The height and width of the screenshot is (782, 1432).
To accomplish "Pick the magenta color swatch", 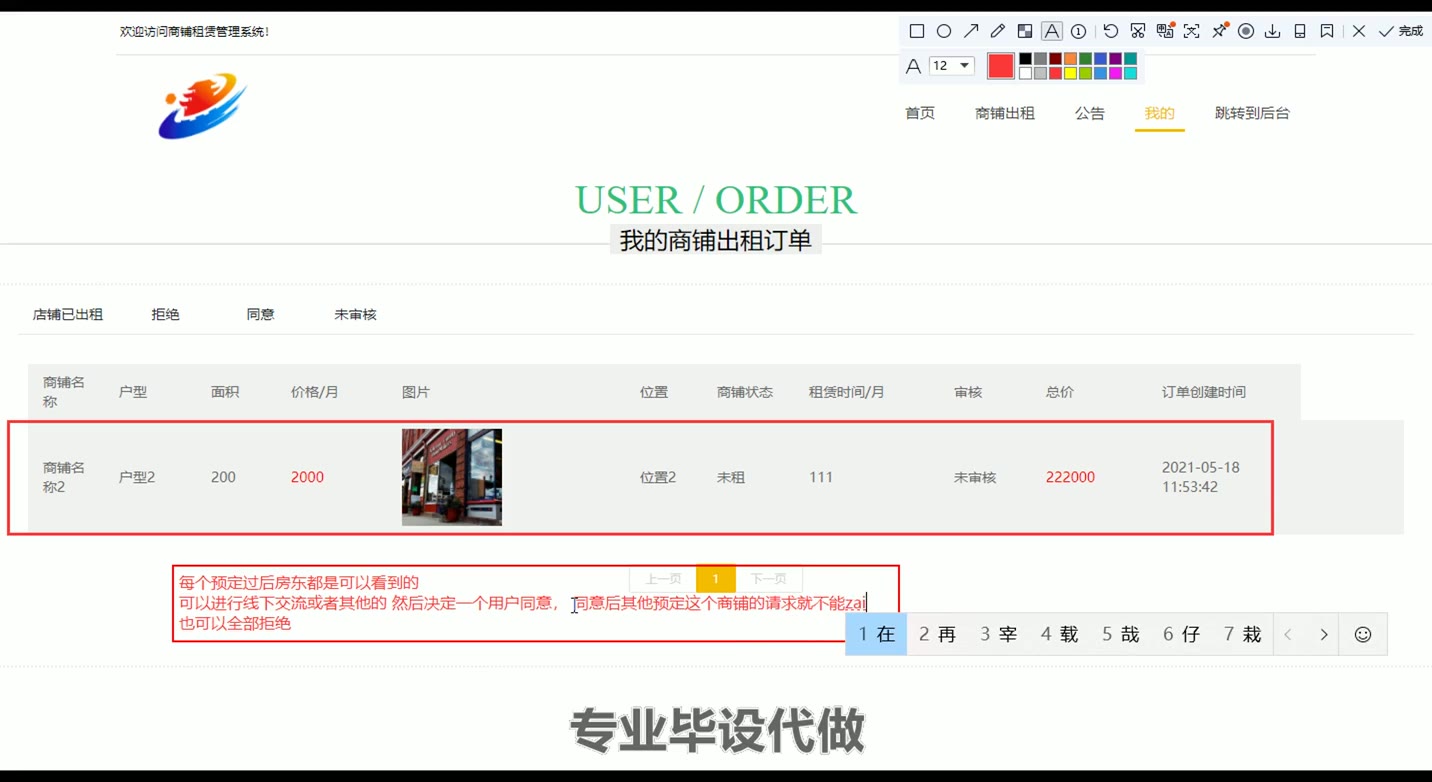I will [1115, 73].
